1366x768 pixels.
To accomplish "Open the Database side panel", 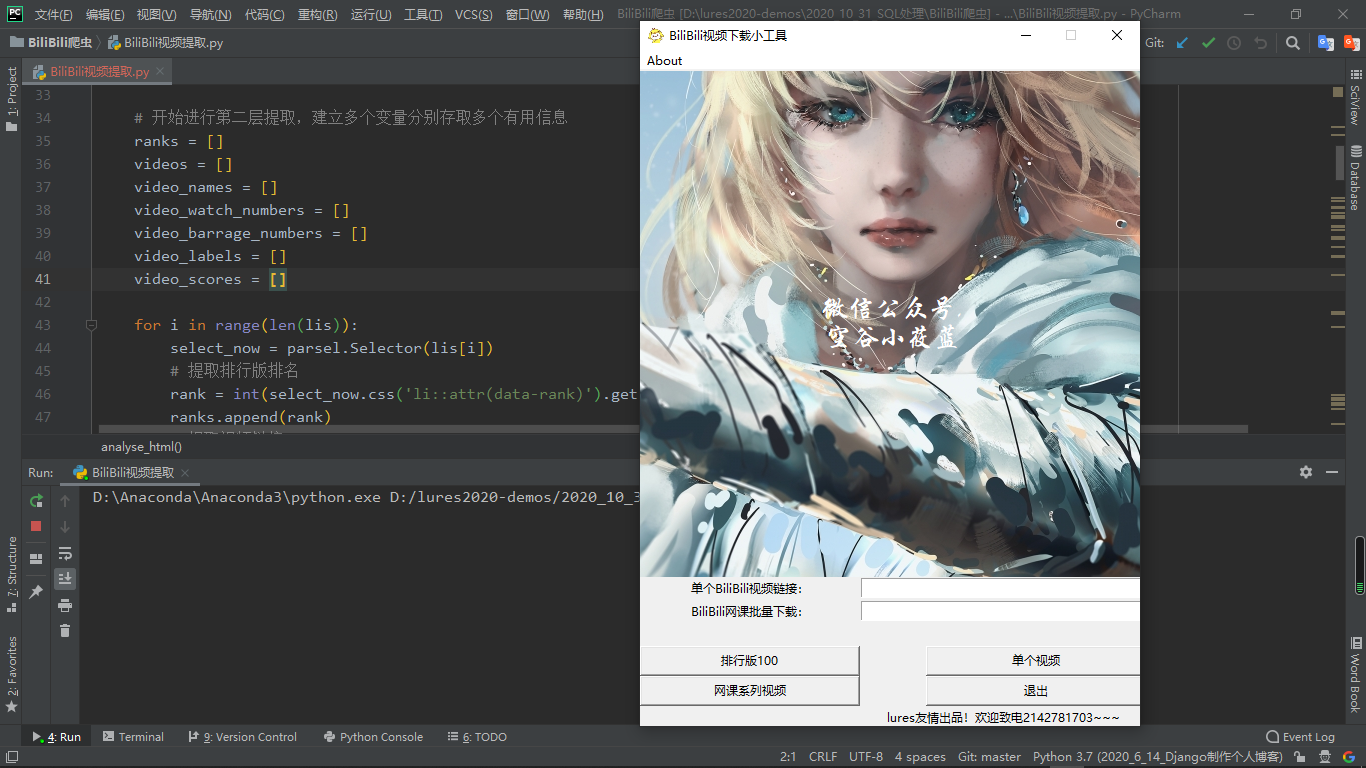I will pos(1355,178).
